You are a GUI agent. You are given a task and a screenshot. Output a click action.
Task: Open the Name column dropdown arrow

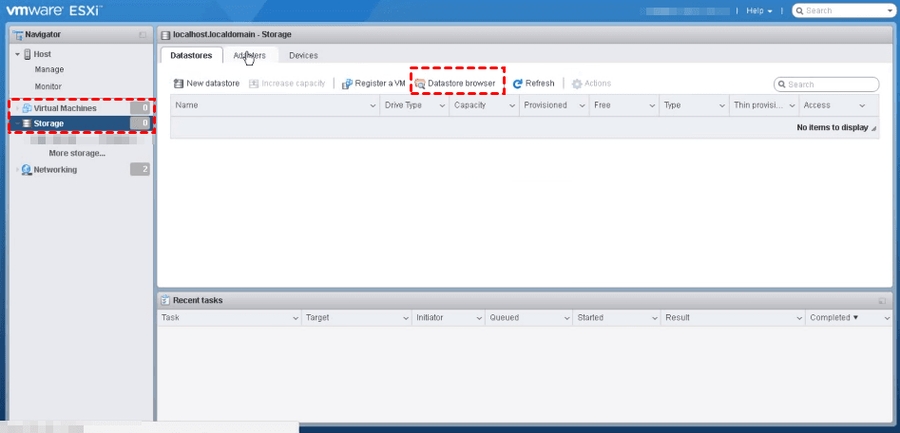coord(372,105)
